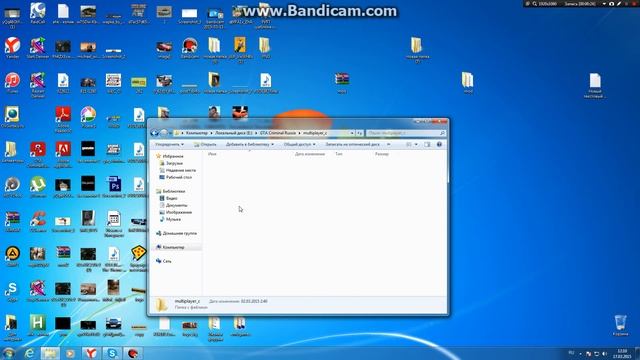Open Видео library in navigation pane
The width and height of the screenshot is (640, 360).
coord(169,198)
